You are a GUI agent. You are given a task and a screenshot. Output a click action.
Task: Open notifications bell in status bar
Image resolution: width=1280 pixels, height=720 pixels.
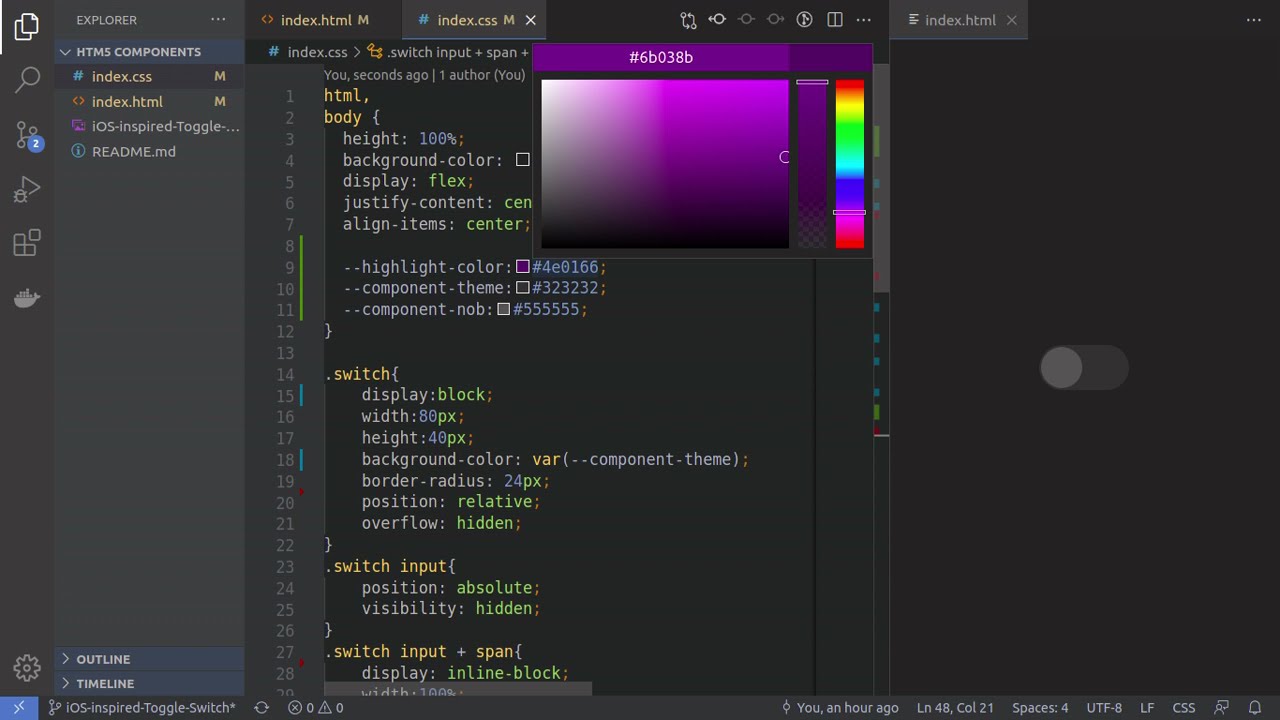pos(1255,708)
